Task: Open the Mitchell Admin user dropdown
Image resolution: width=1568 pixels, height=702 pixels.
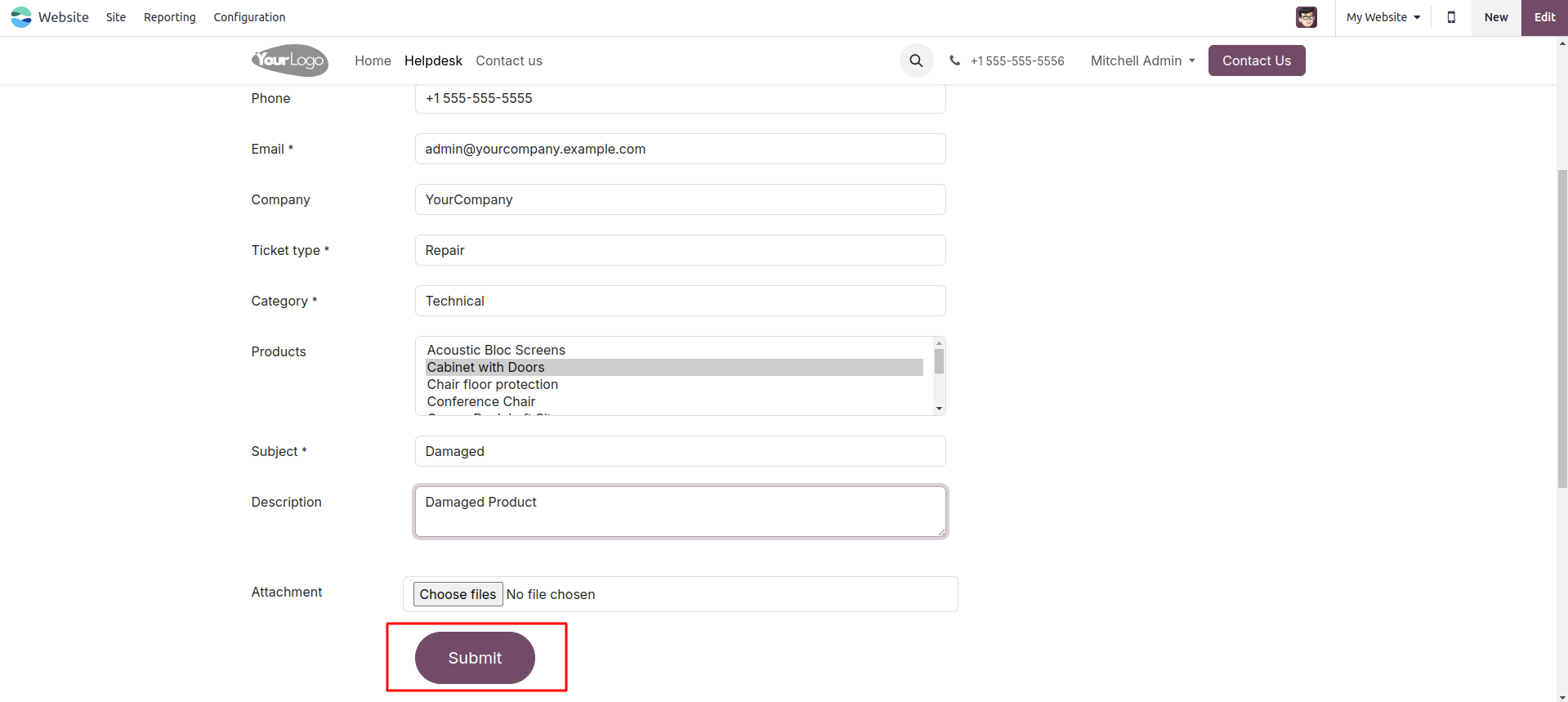Action: [x=1142, y=60]
